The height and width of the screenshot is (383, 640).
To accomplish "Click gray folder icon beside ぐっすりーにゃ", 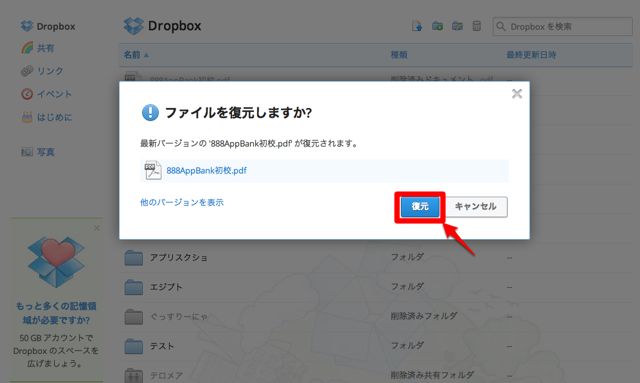I will (x=133, y=316).
